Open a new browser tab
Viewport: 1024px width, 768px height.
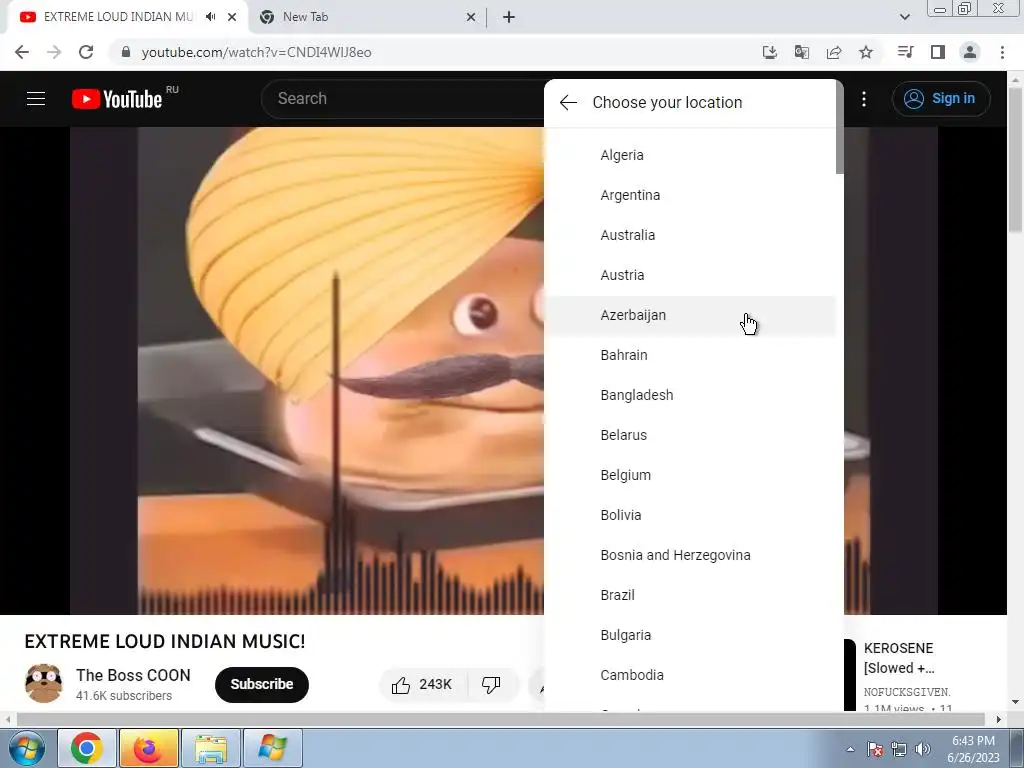509,17
